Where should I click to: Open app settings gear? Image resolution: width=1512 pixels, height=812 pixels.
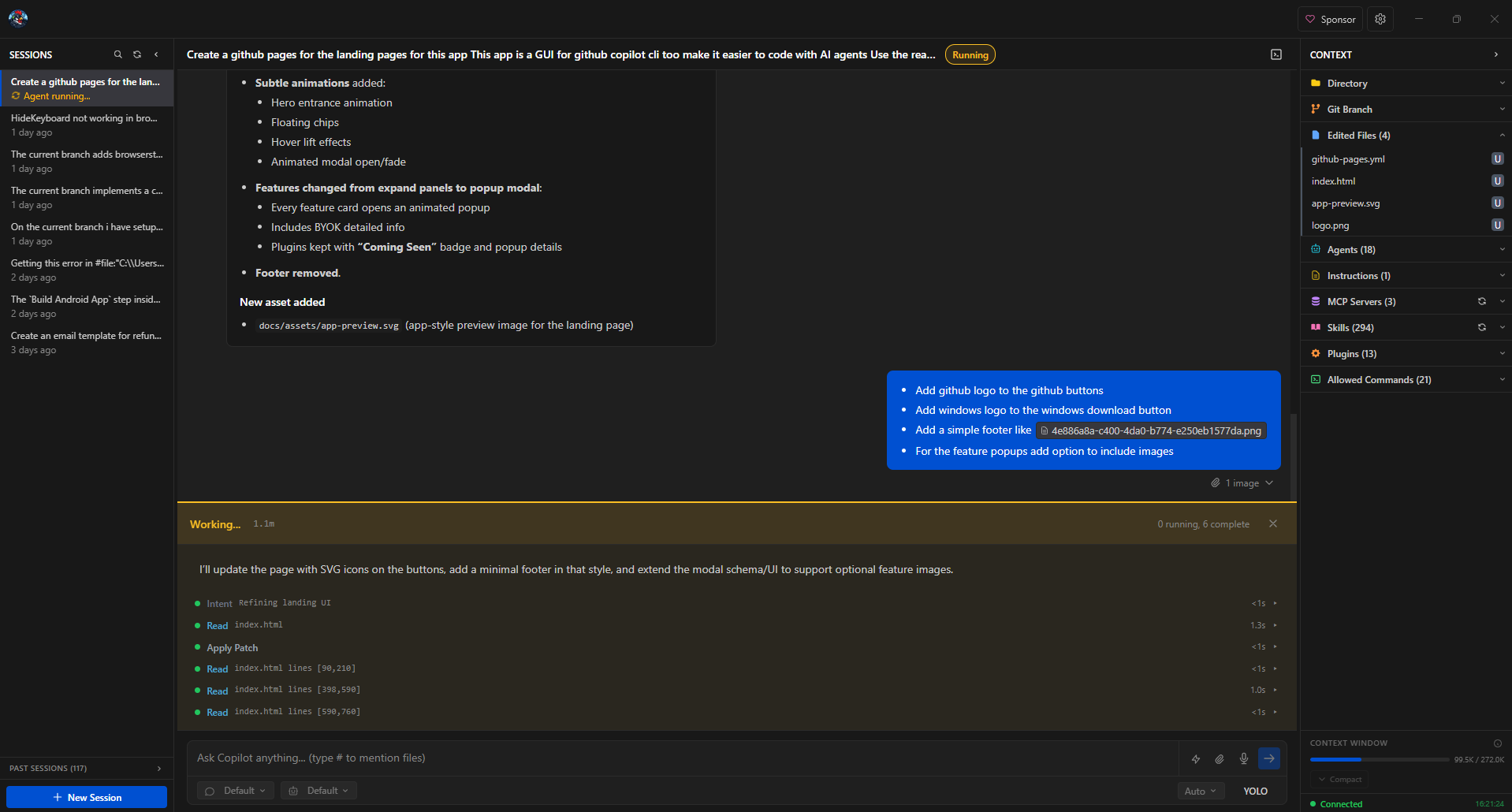click(1380, 19)
